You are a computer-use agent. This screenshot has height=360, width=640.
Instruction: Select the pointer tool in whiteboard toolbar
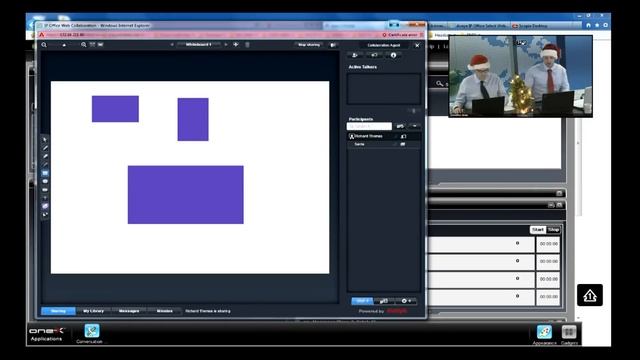pyautogui.click(x=45, y=140)
